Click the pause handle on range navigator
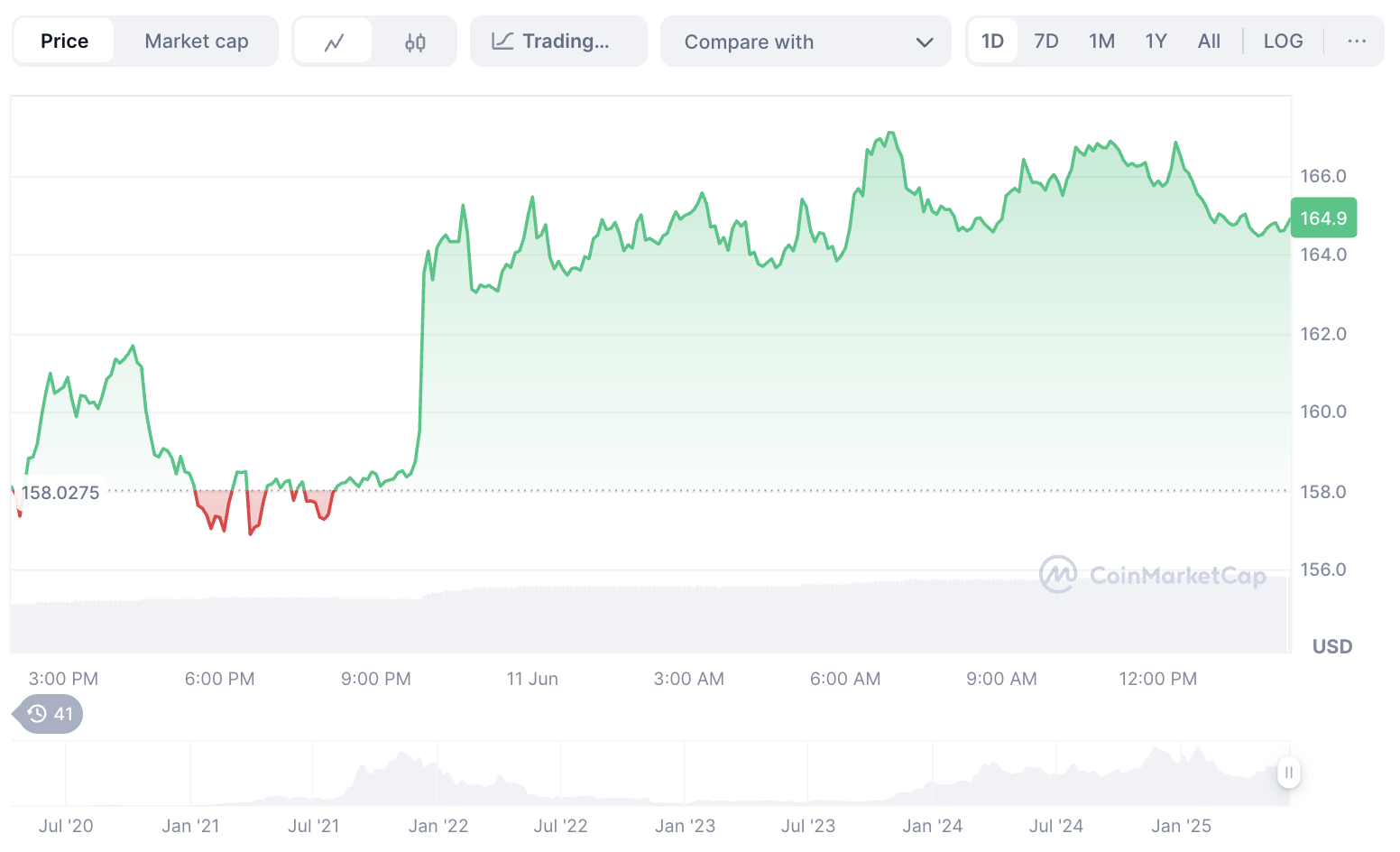1400x852 pixels. (1288, 773)
